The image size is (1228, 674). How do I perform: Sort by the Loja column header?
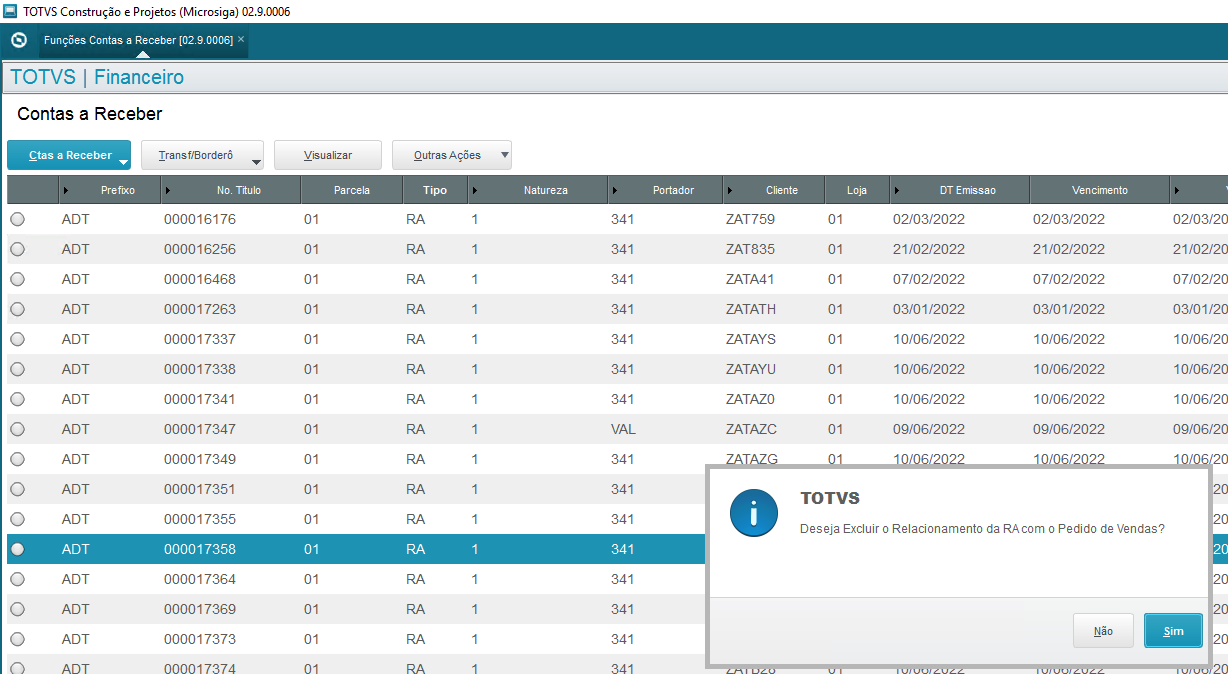(x=857, y=190)
